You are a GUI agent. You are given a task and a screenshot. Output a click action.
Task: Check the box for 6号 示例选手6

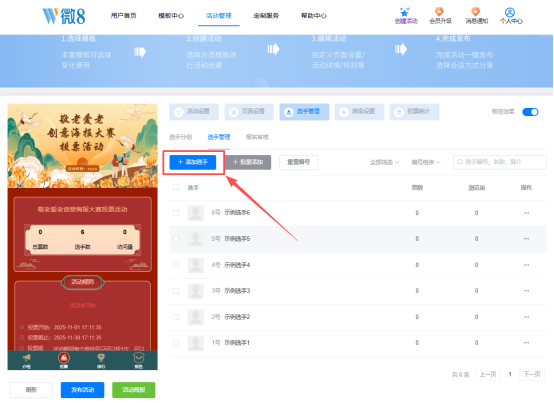(x=176, y=213)
